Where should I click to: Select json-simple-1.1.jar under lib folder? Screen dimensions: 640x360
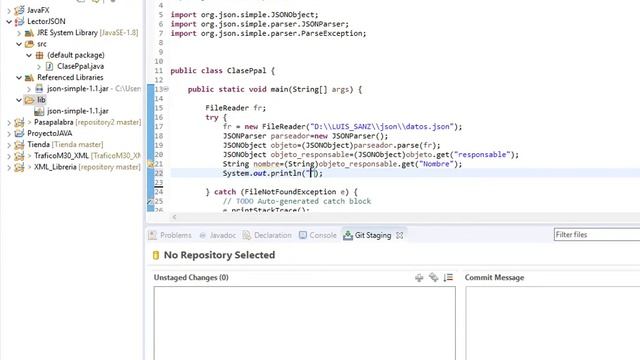pyautogui.click(x=78, y=111)
